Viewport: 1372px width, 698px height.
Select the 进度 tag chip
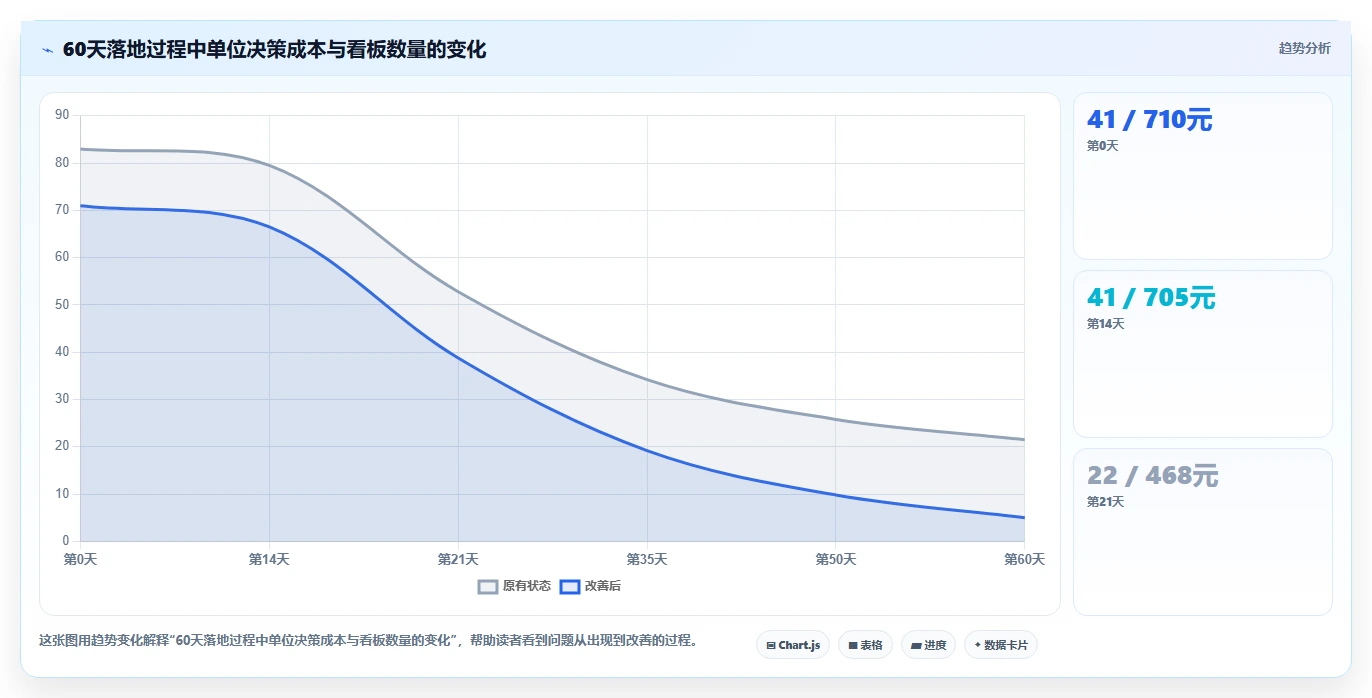(929, 645)
